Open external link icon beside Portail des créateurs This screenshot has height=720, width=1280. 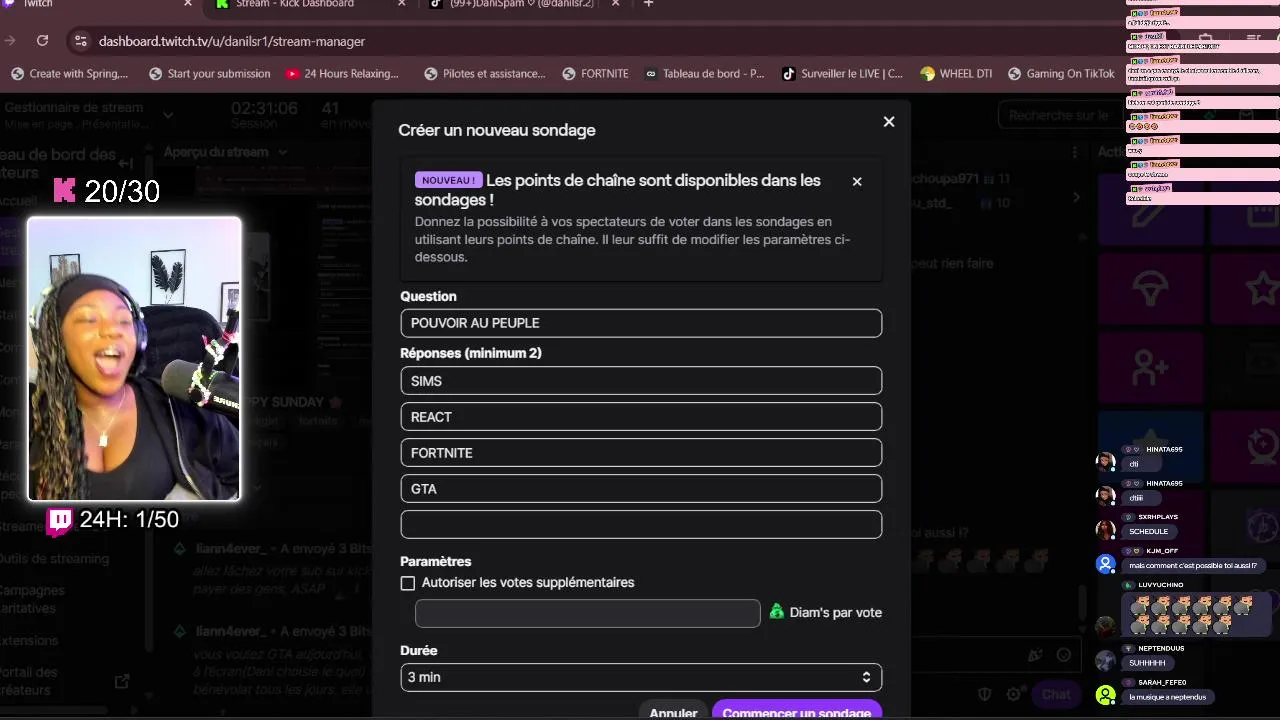(122, 681)
